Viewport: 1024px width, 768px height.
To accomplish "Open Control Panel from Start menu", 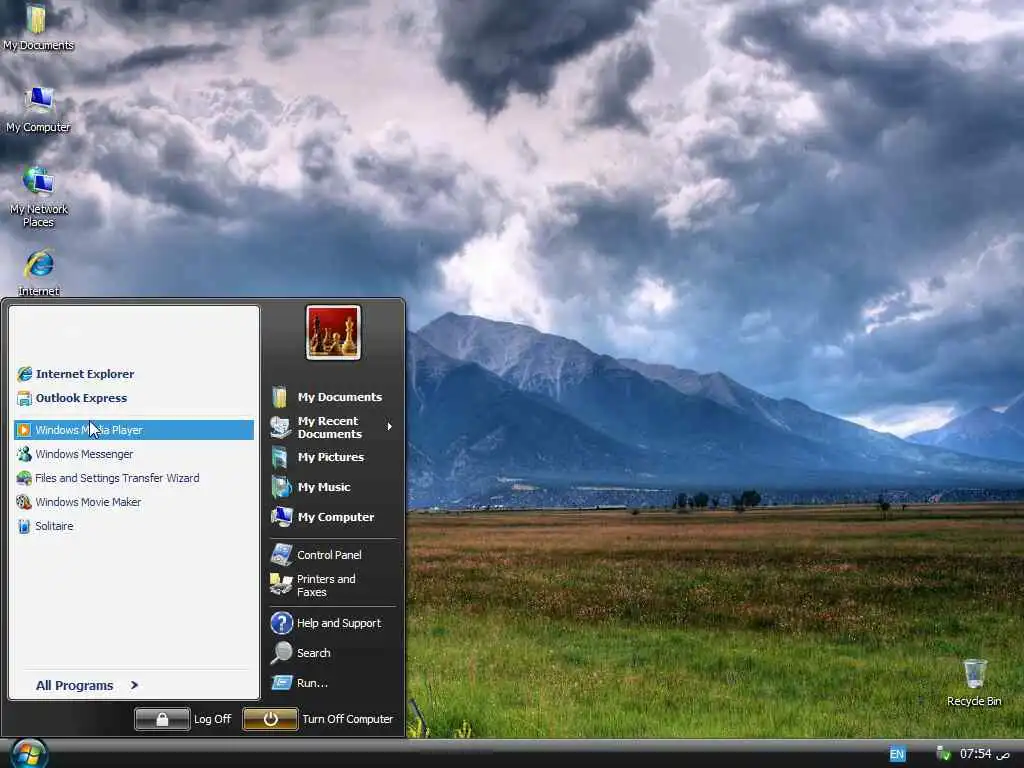I will pyautogui.click(x=332, y=555).
